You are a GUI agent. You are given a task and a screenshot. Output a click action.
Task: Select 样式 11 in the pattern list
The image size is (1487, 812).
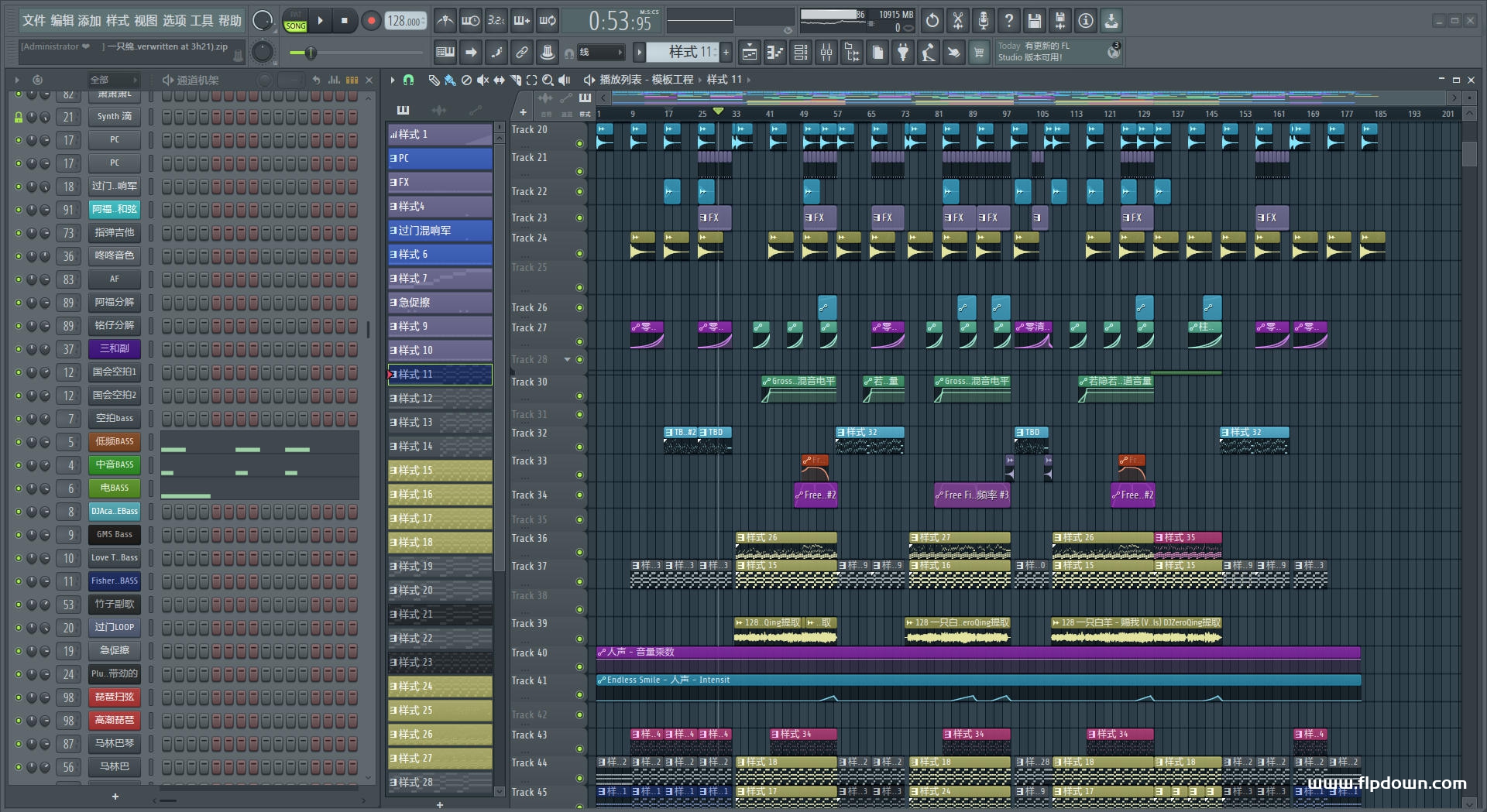(x=439, y=375)
